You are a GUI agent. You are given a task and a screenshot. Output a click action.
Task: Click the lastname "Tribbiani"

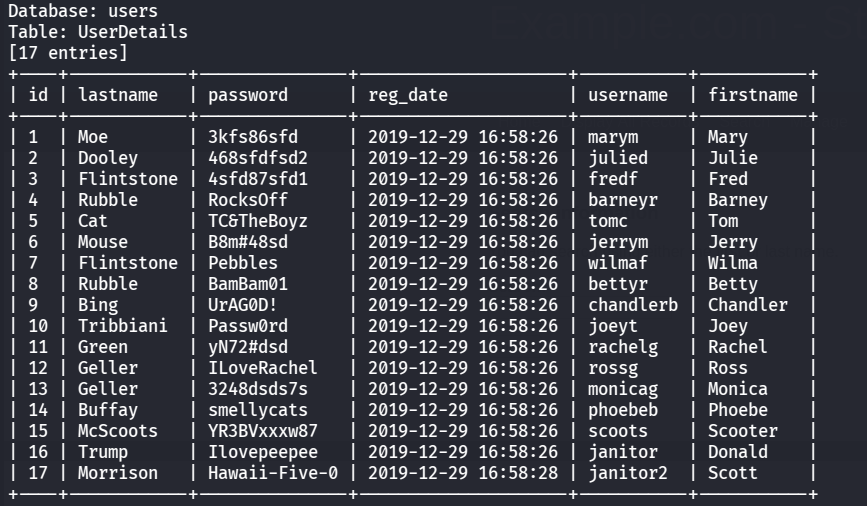tap(123, 326)
